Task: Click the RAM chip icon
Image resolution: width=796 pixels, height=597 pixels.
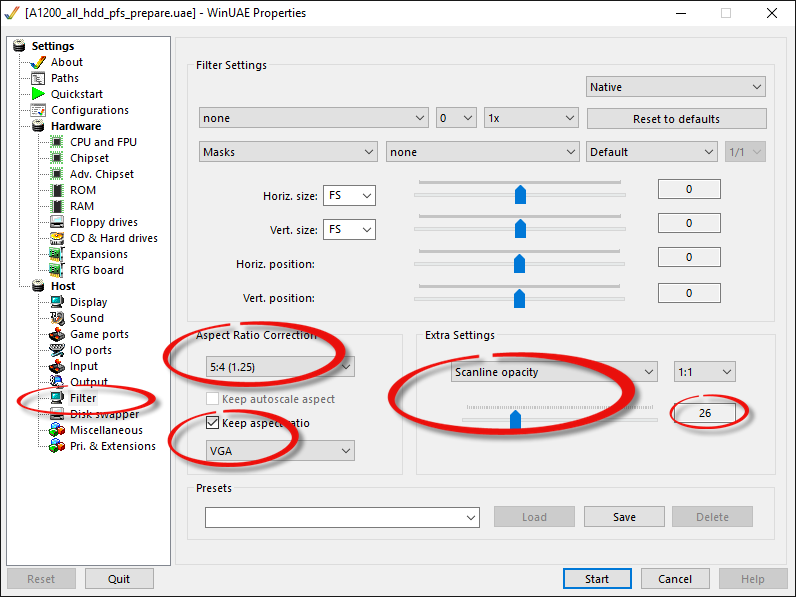Action: click(x=57, y=206)
